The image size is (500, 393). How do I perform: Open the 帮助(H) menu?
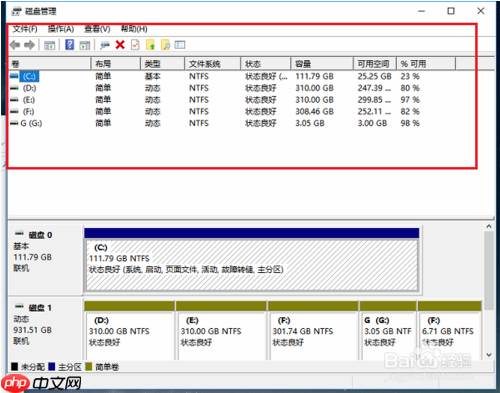tap(134, 29)
